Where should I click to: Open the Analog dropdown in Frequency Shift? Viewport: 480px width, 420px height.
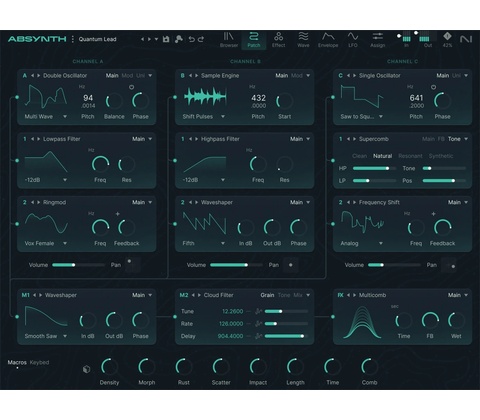[x=362, y=243]
